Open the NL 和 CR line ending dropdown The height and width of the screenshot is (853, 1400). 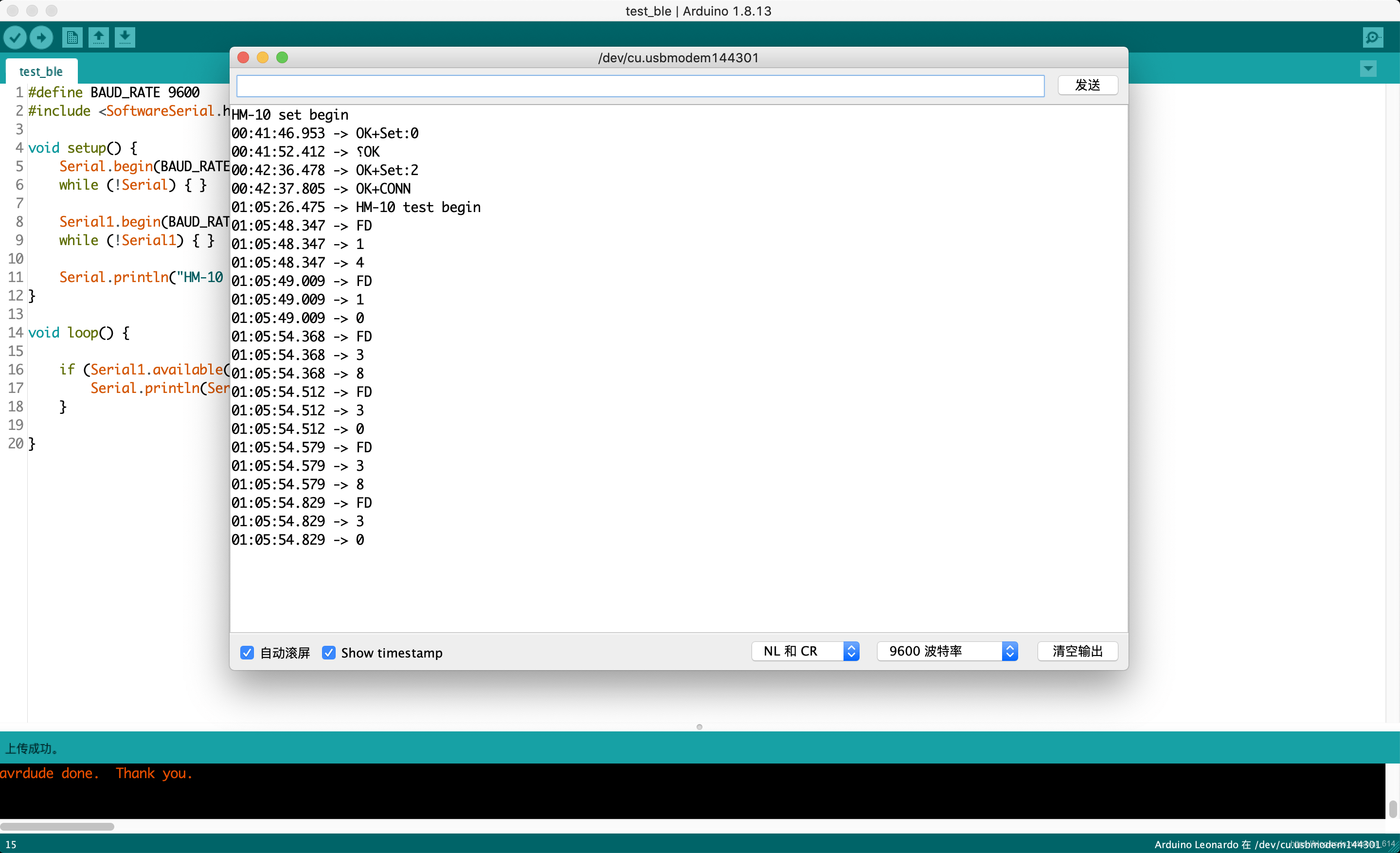point(805,651)
